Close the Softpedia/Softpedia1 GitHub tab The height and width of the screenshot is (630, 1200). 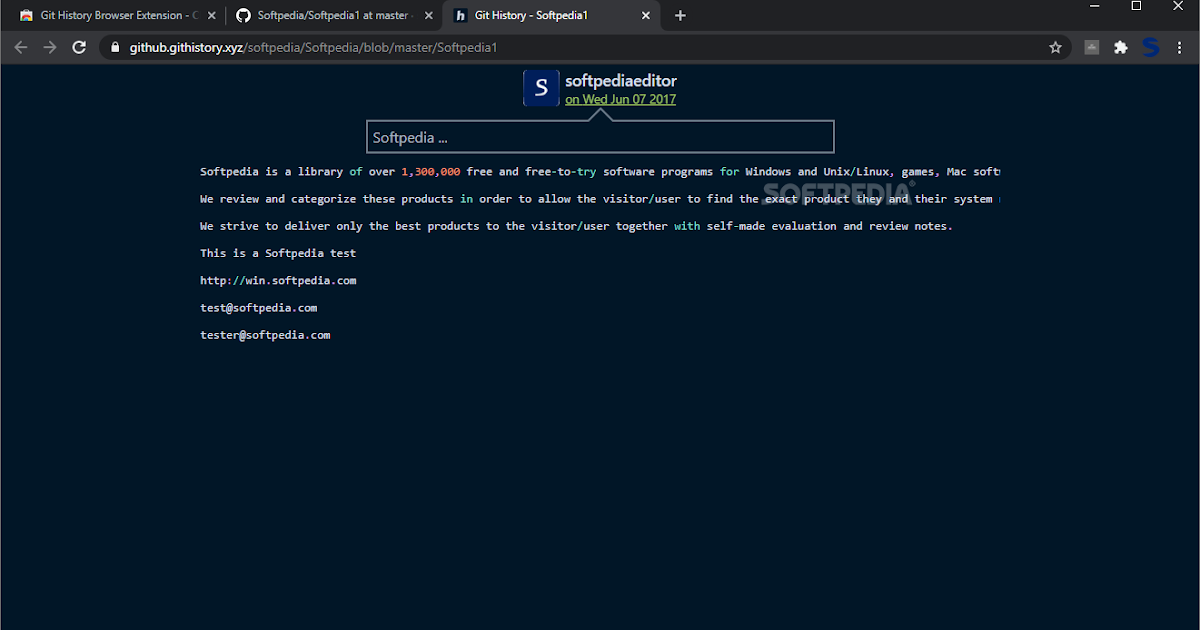pyautogui.click(x=428, y=16)
